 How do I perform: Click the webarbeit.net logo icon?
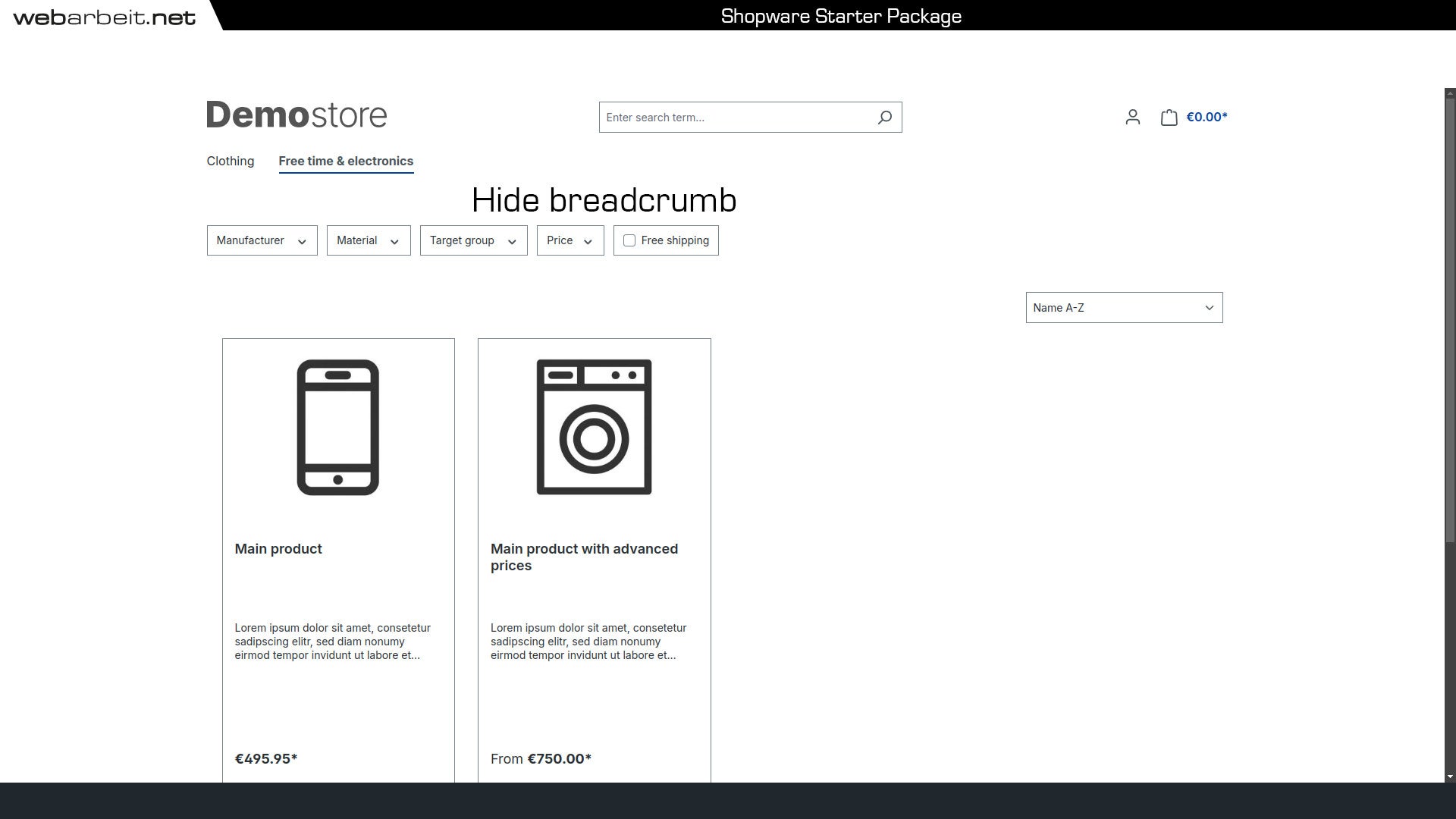(104, 15)
